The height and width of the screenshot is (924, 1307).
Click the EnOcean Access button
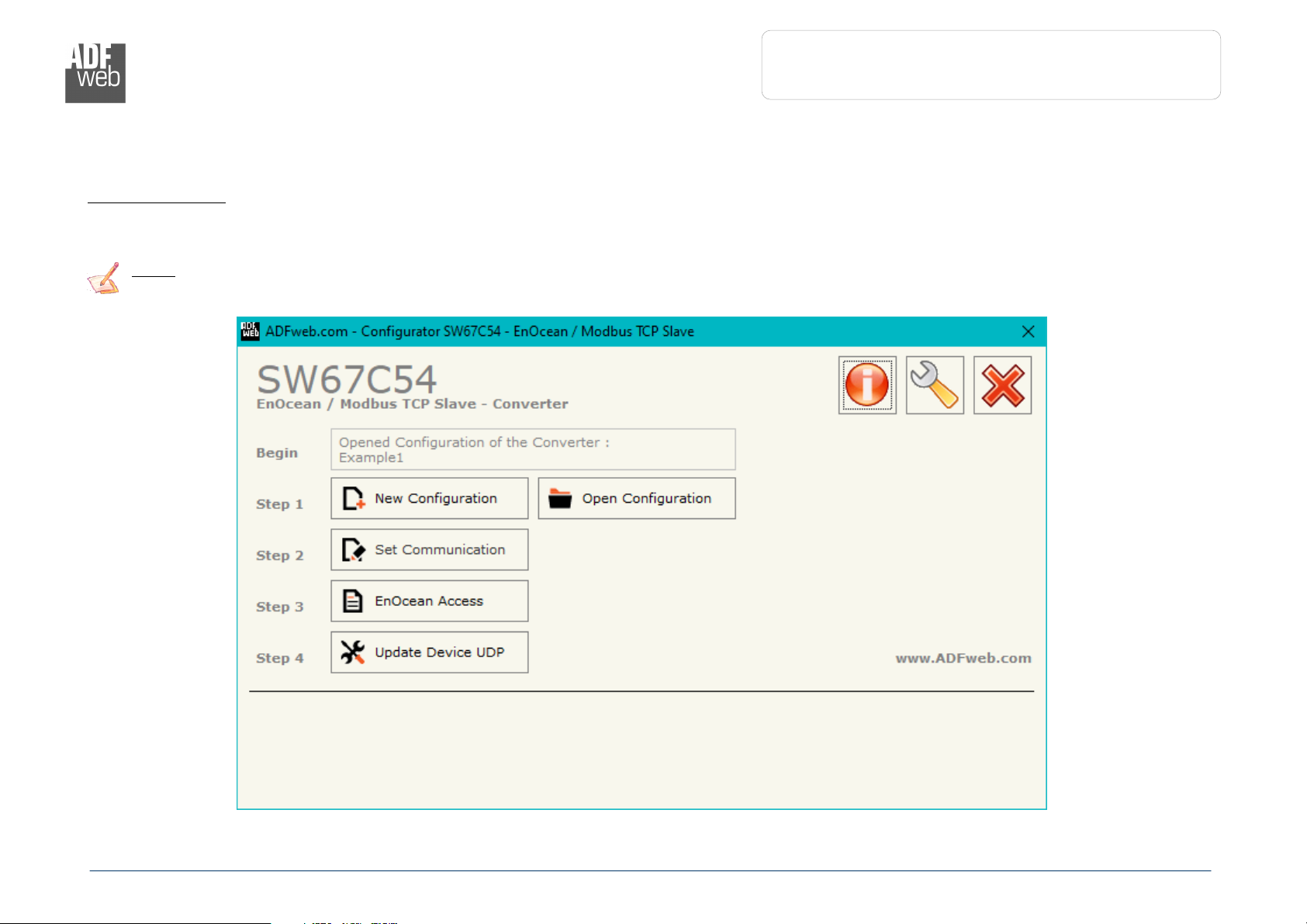(x=430, y=600)
